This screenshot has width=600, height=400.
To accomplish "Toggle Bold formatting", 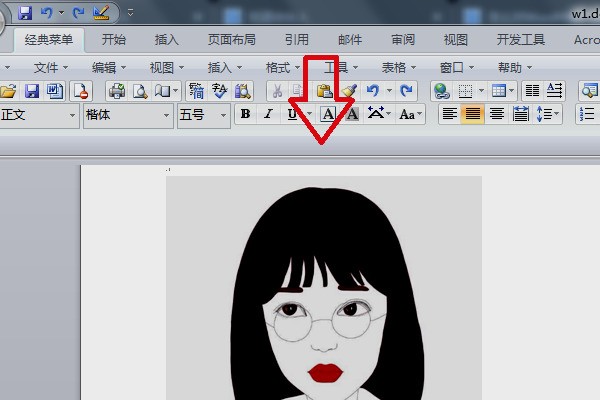I will click(245, 114).
